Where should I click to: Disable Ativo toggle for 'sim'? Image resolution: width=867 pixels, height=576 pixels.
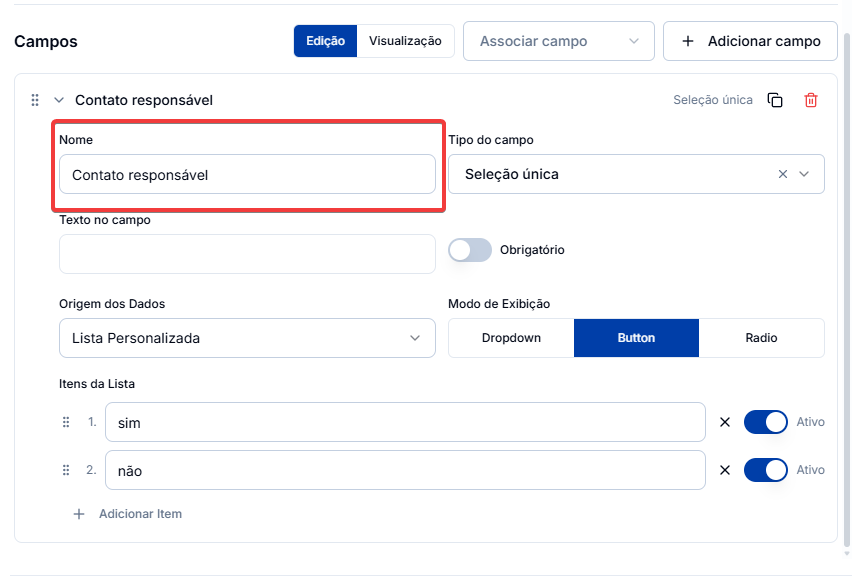766,422
